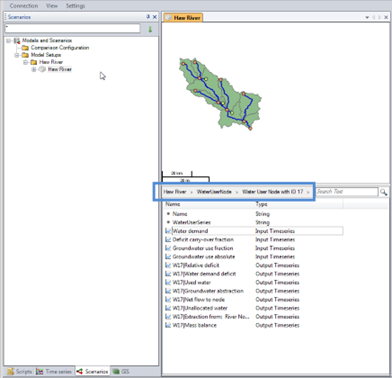
Task: Click the magnifying glass search button
Action: 383,192
